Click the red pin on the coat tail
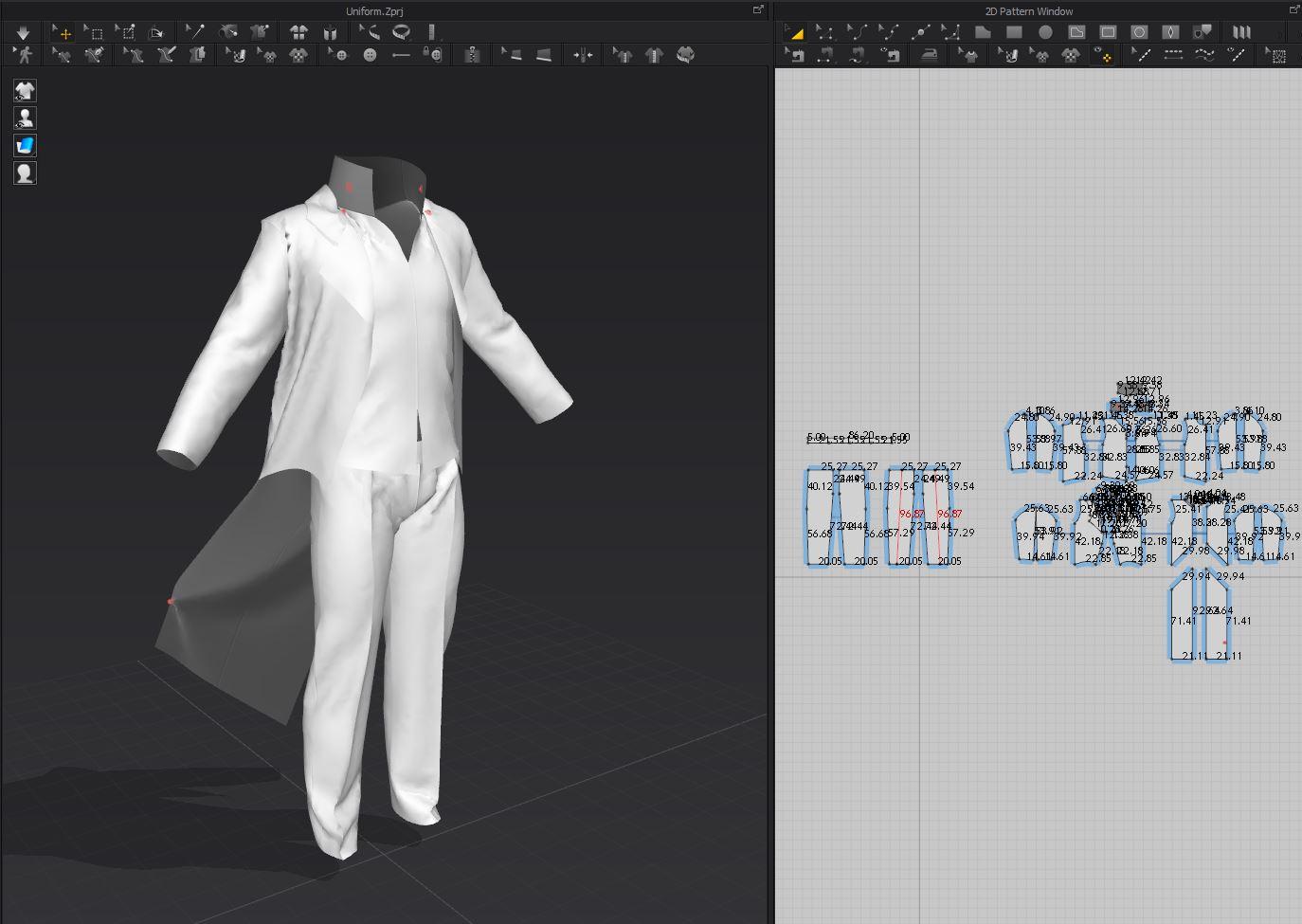The width and height of the screenshot is (1302, 924). [x=171, y=601]
